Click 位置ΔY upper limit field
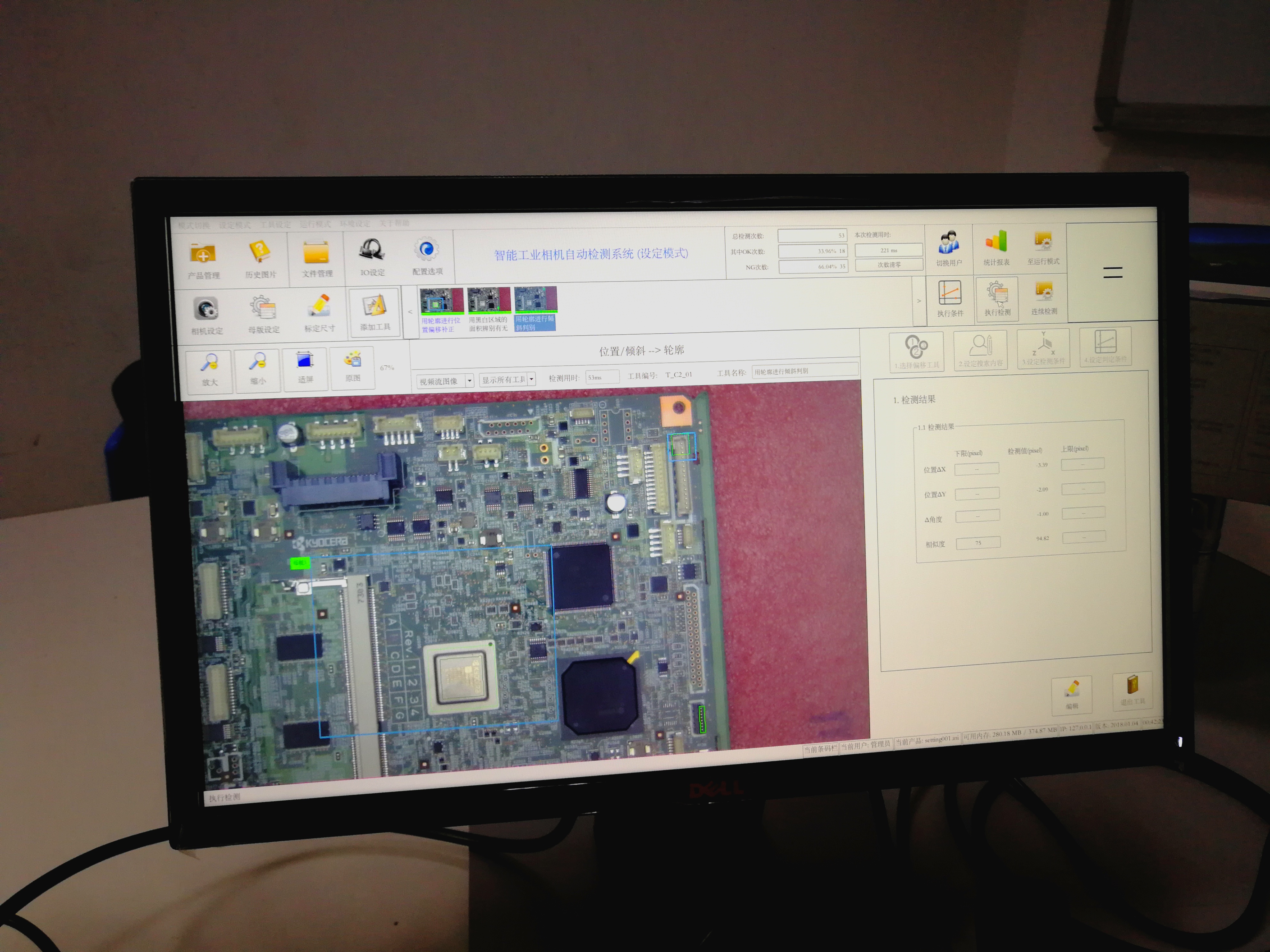This screenshot has height=952, width=1270. coord(1083,488)
